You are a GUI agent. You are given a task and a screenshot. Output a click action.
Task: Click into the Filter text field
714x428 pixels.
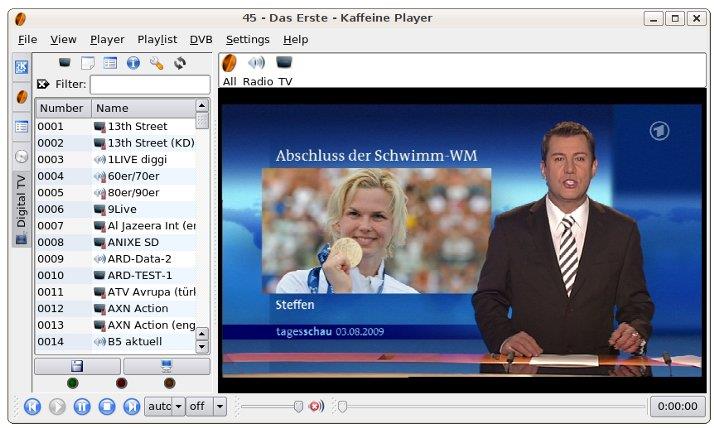[x=150, y=84]
